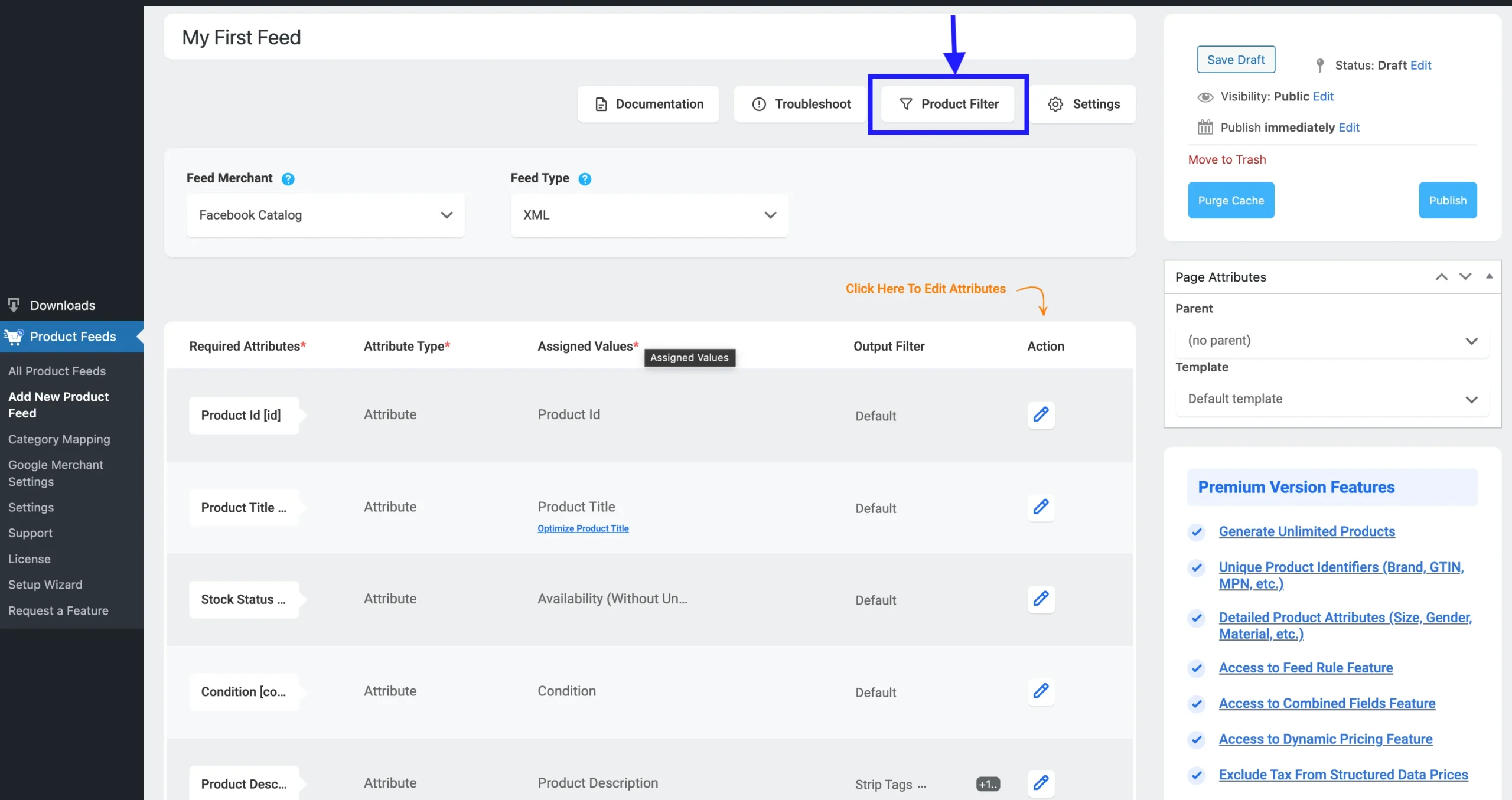
Task: Move Page Attributes panel down
Action: [x=1465, y=277]
